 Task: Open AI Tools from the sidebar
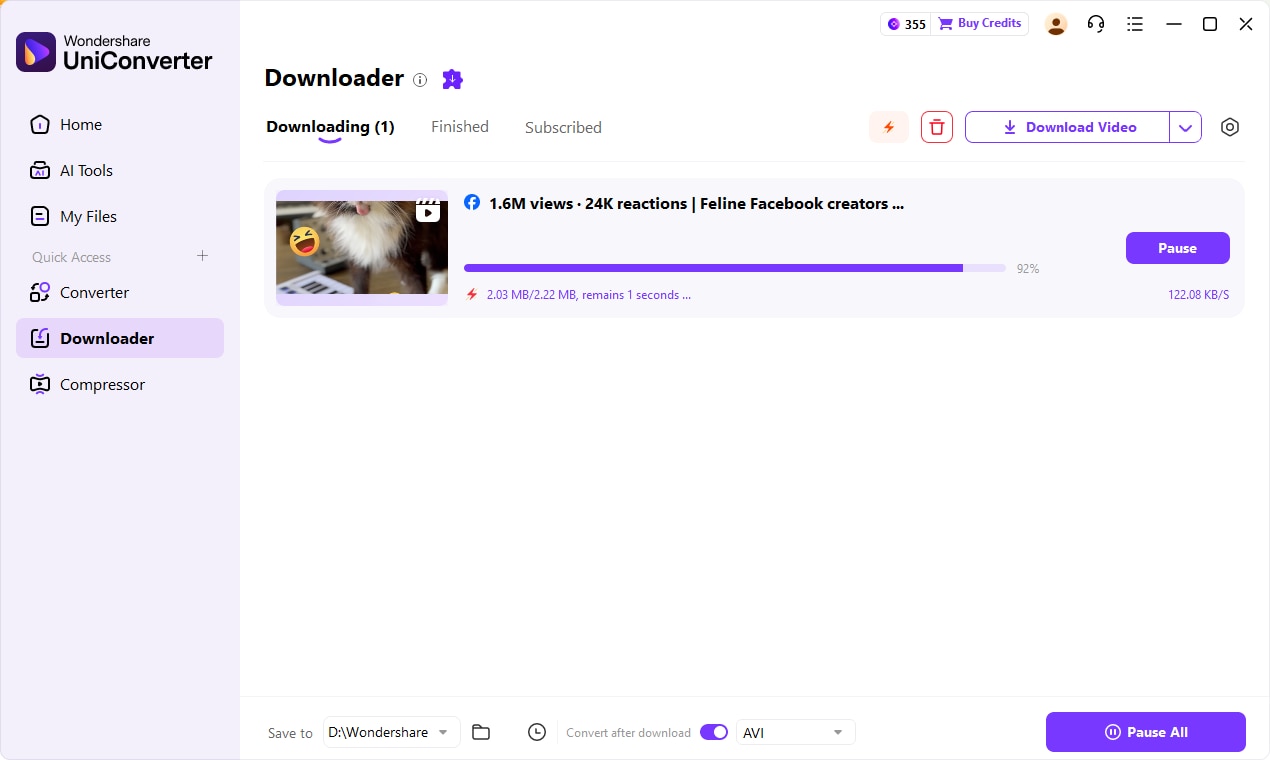(x=86, y=170)
